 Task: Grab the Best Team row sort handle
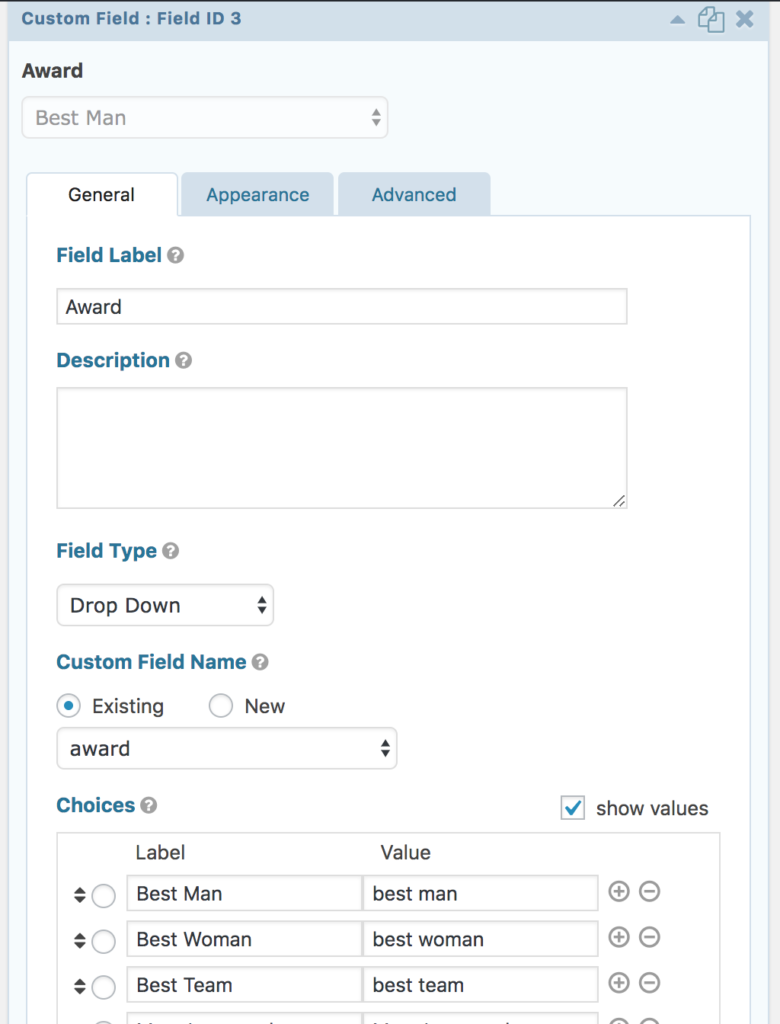(x=80, y=986)
